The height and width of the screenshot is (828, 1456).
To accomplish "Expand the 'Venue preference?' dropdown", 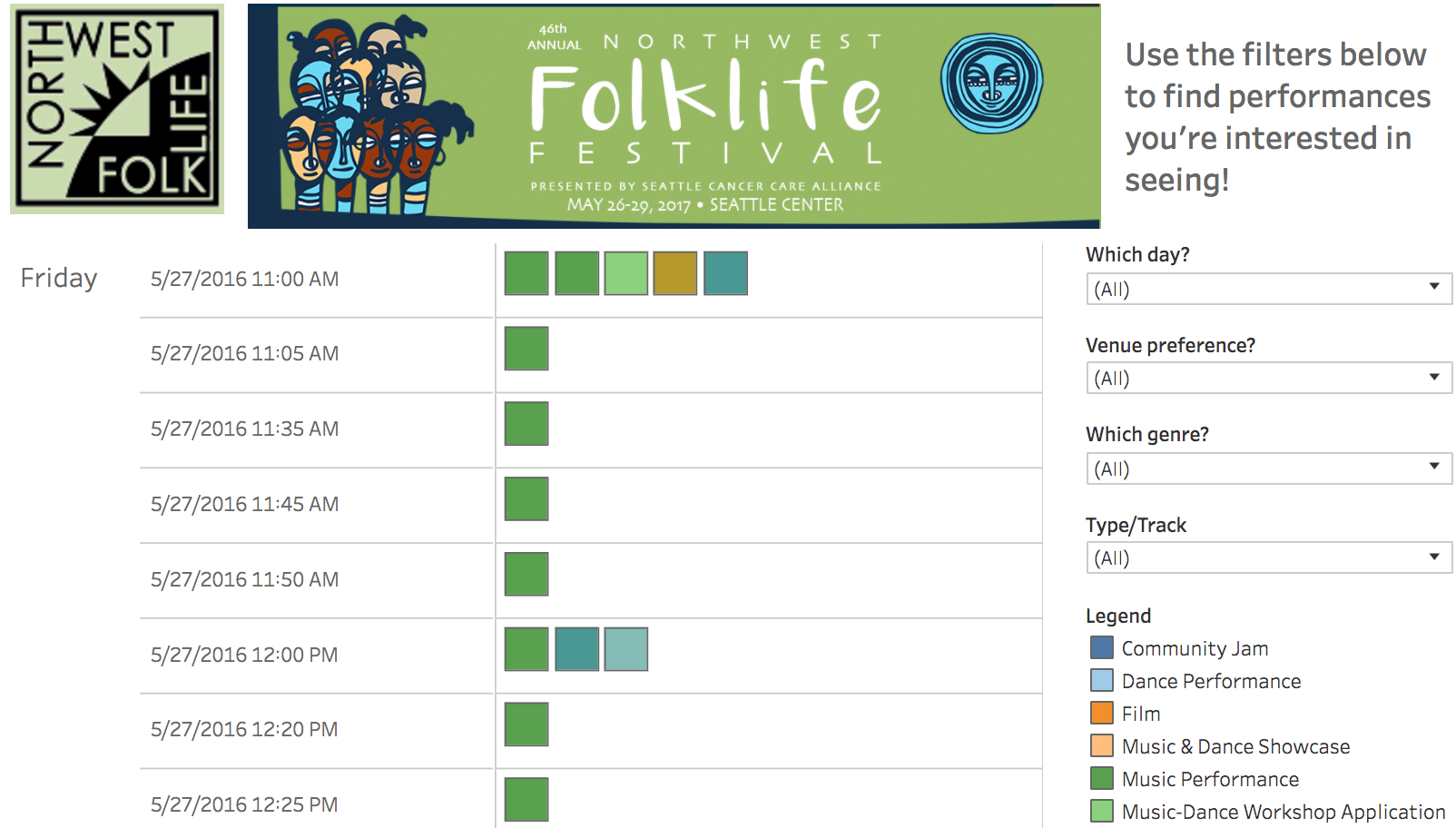I will [1268, 379].
